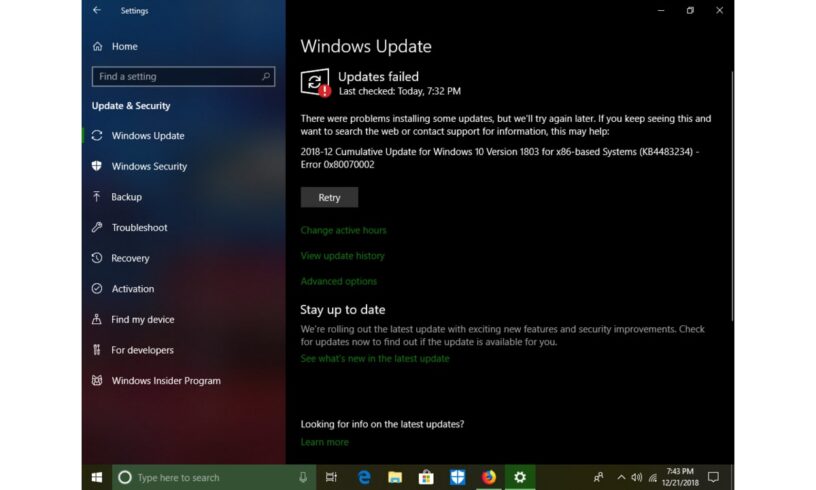Screen dimensions: 816x490
Task: Open the network Wi-Fi icon in tray
Action: coord(653,478)
